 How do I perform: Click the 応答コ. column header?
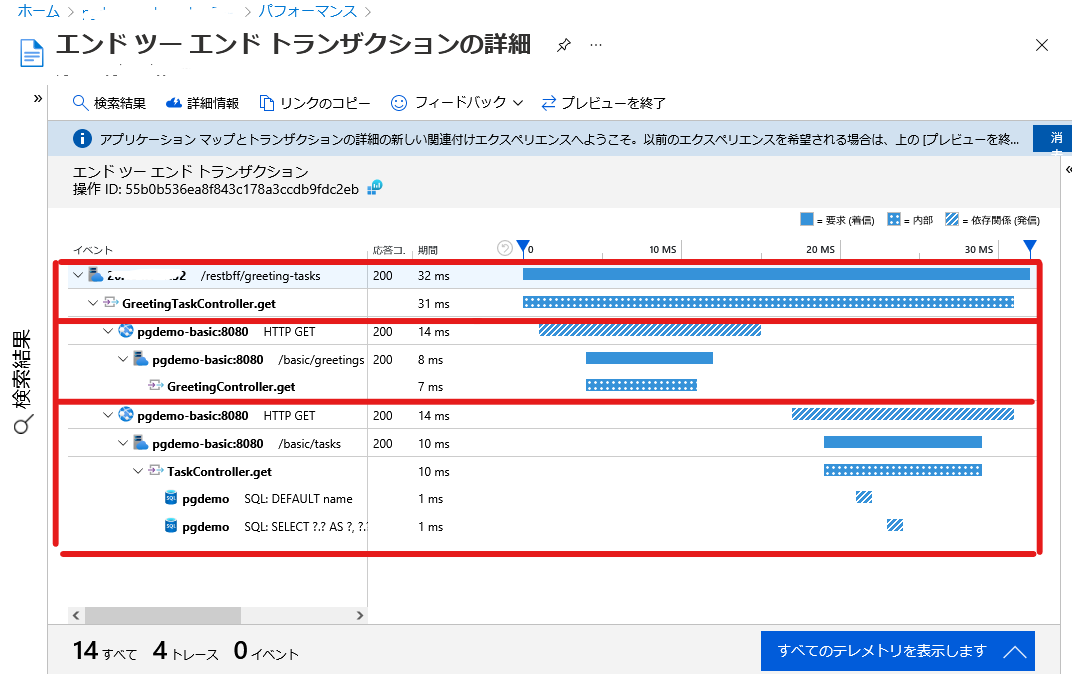coord(389,250)
